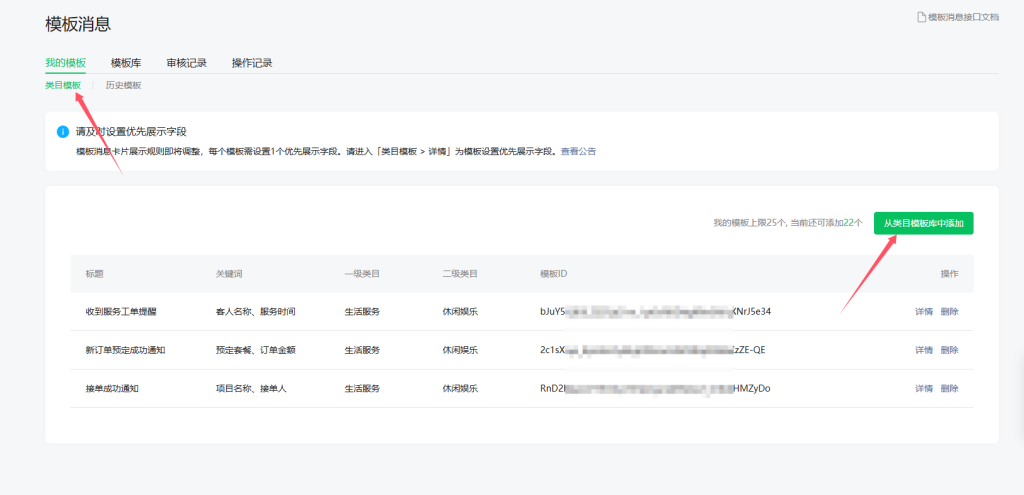Screen dimensions: 1024x495
Task: View 详情 for 接单成功通知
Action: coord(924,389)
